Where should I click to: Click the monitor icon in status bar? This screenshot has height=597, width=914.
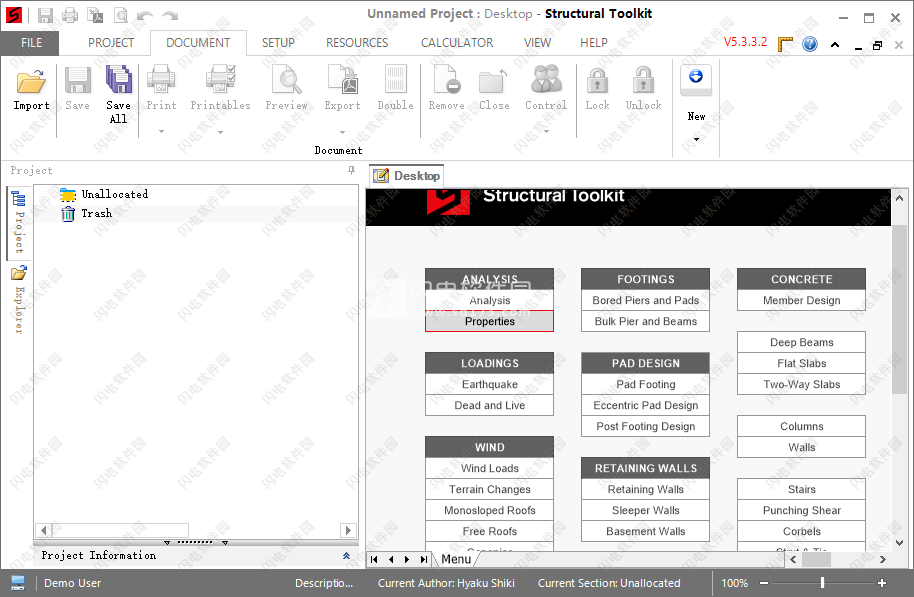click(18, 582)
